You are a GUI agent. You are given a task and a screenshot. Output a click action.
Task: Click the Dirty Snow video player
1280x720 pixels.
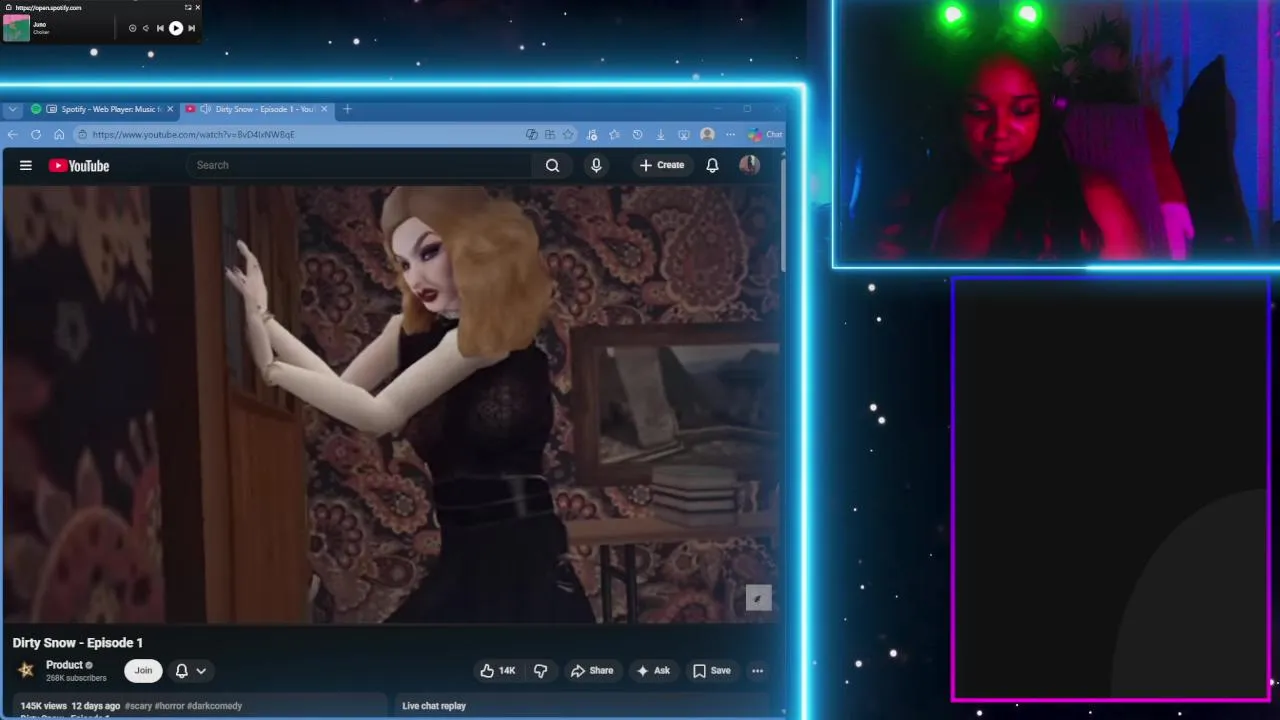pos(391,404)
